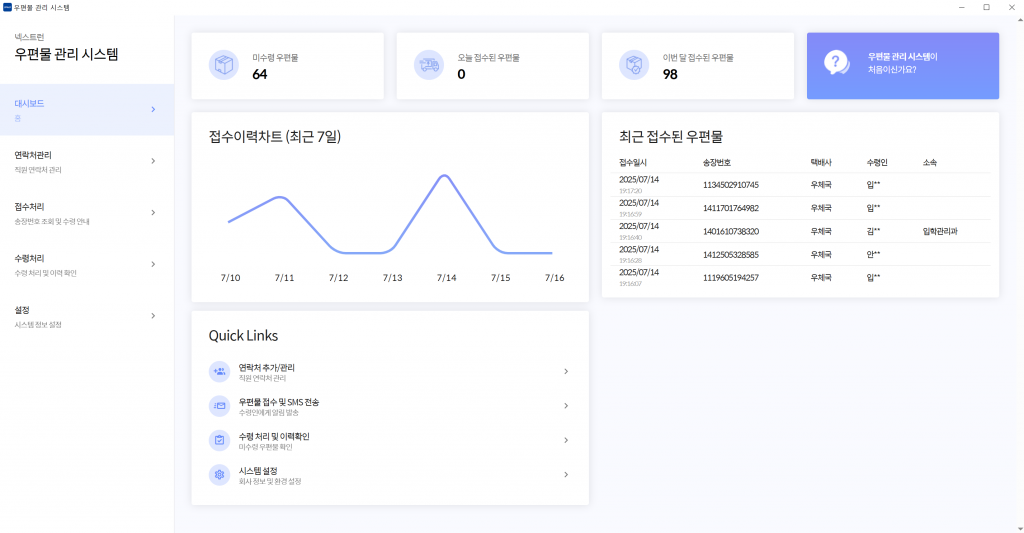Click the 우편물 접수 및 SMS 전송 envelope icon

click(219, 406)
